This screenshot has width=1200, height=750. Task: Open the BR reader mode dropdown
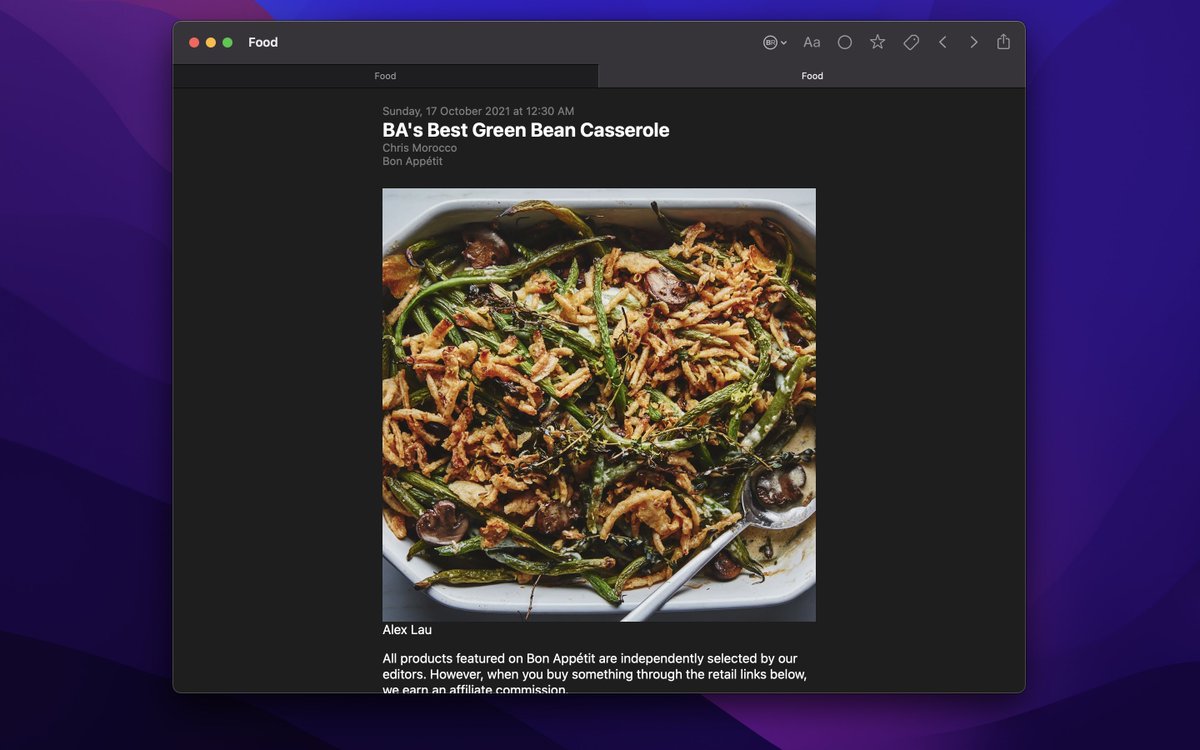(x=774, y=42)
